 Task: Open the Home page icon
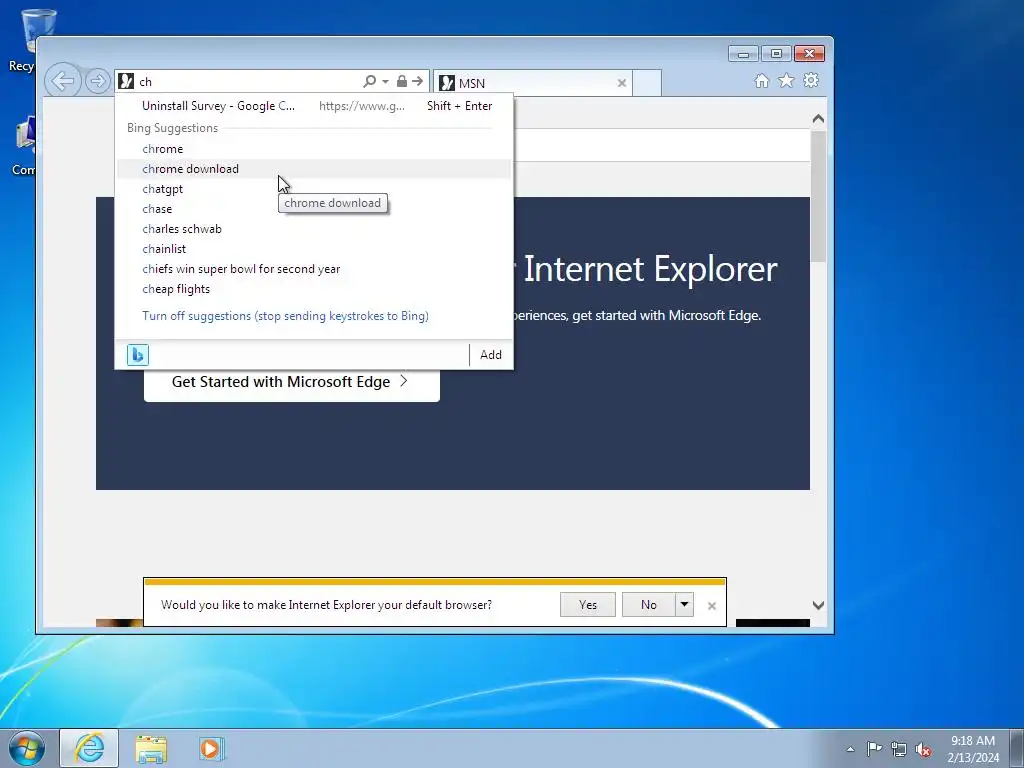pyautogui.click(x=761, y=80)
